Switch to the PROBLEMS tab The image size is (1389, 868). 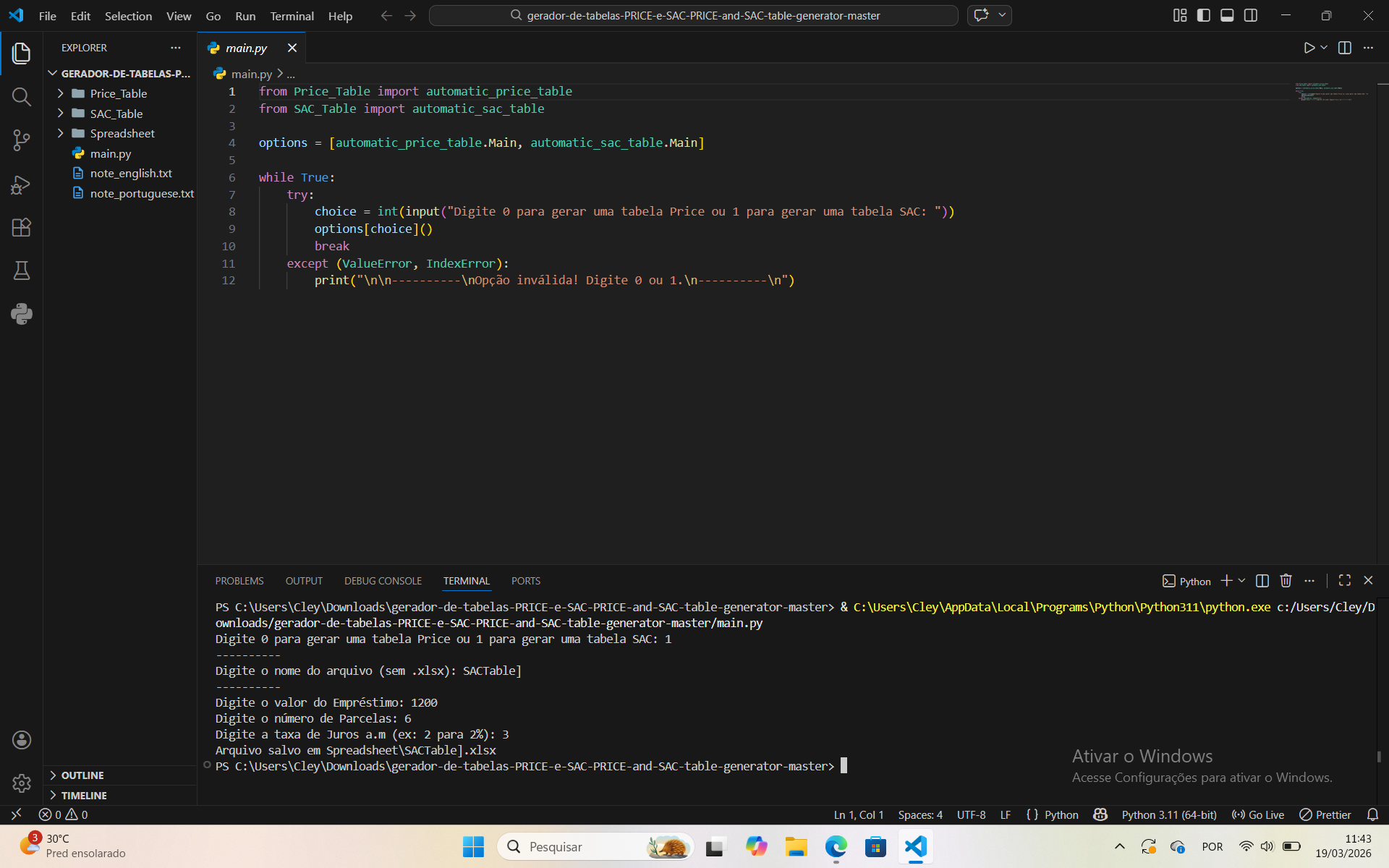coord(239,581)
